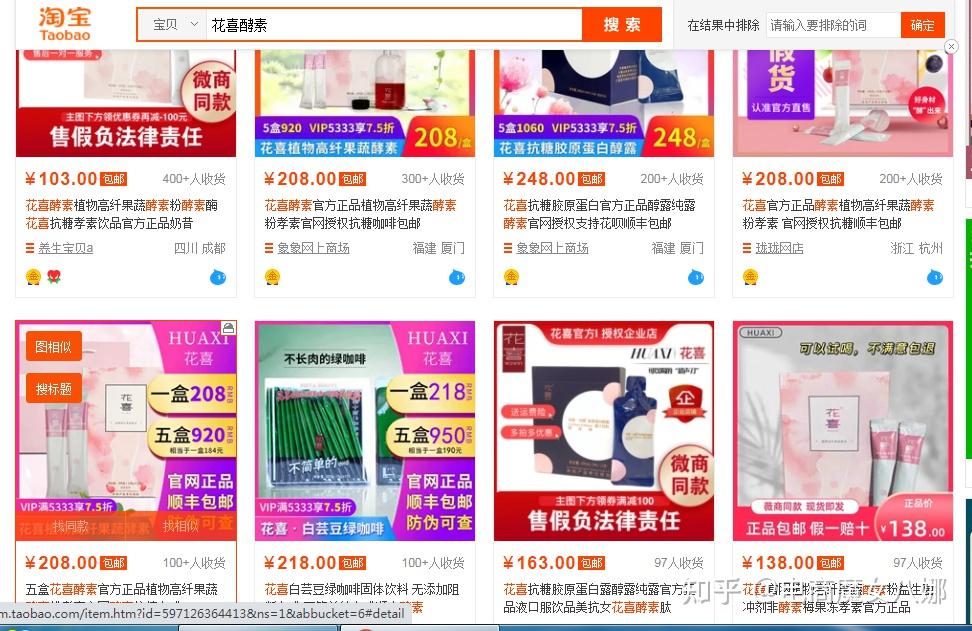The image size is (972, 631).
Task: Close the exclude panel with the X icon
Action: click(x=951, y=46)
